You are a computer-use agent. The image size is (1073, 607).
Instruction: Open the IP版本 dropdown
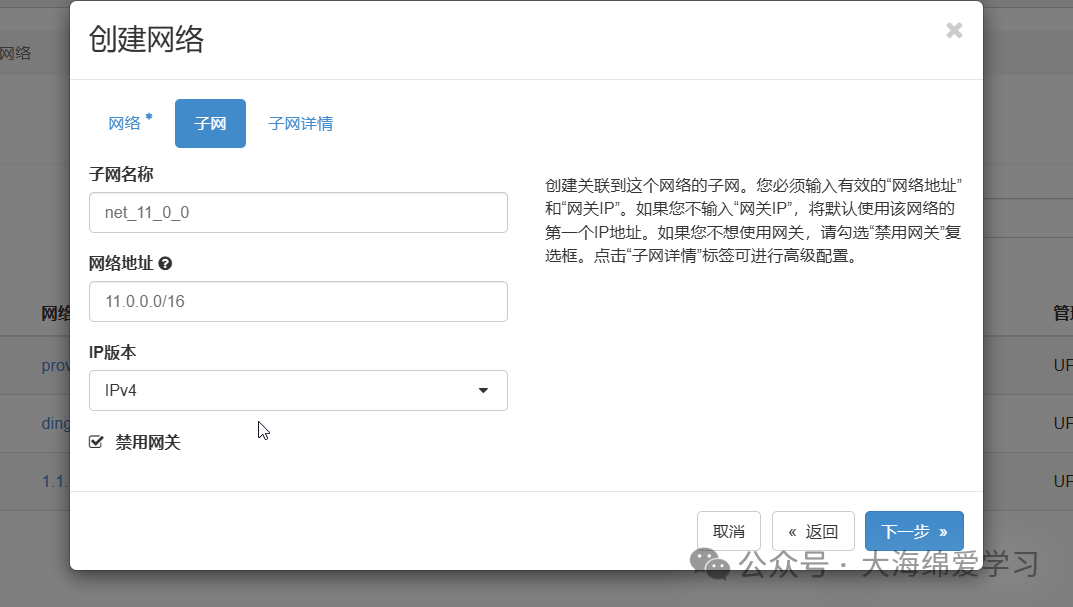tap(298, 390)
